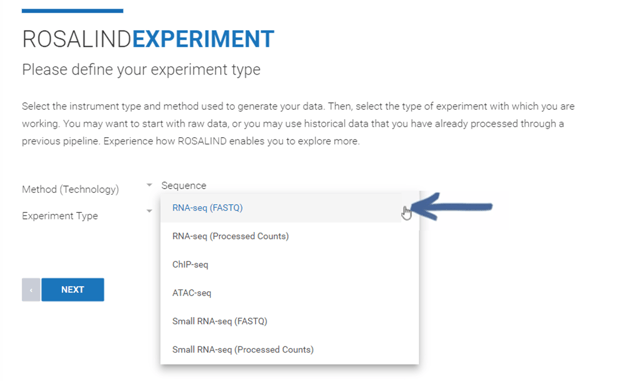
Task: Click the 'Please define your experiment type' subtitle
Action: [141, 70]
